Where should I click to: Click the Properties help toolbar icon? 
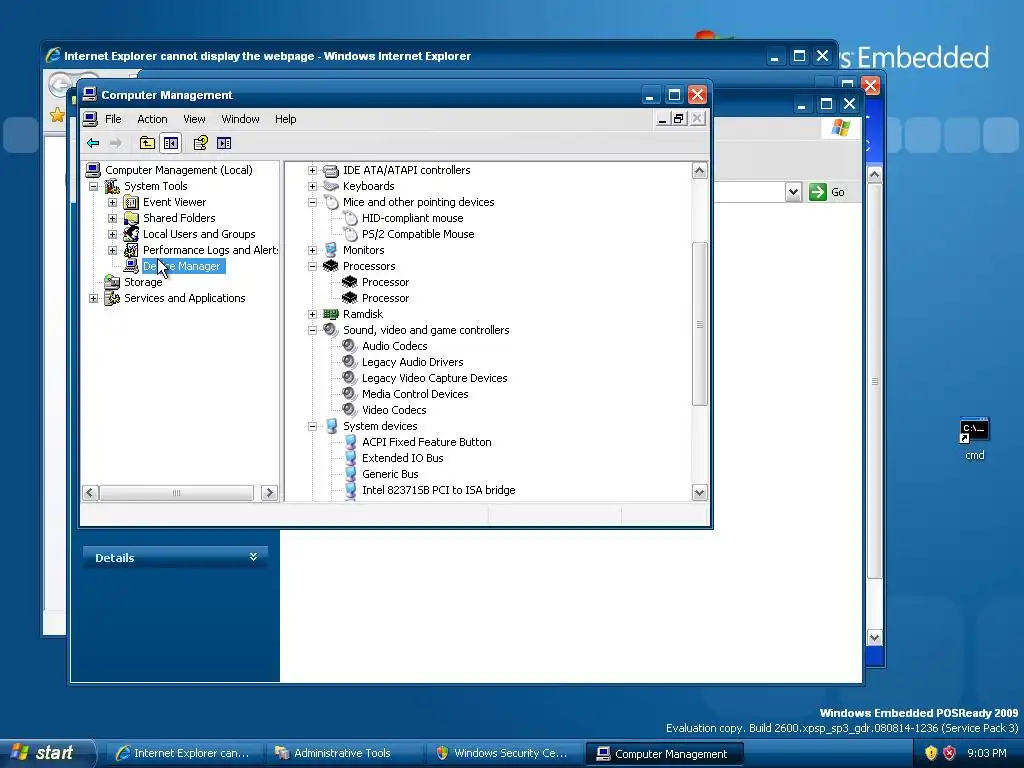[x=200, y=143]
